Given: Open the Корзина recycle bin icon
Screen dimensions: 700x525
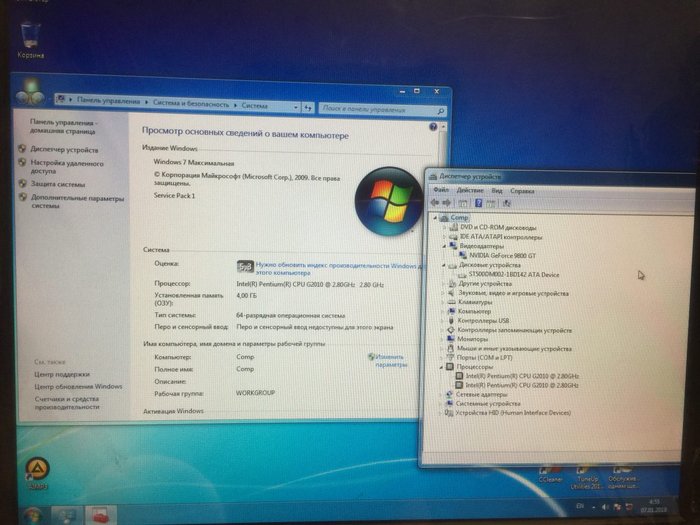Looking at the screenshot, I should [x=30, y=39].
